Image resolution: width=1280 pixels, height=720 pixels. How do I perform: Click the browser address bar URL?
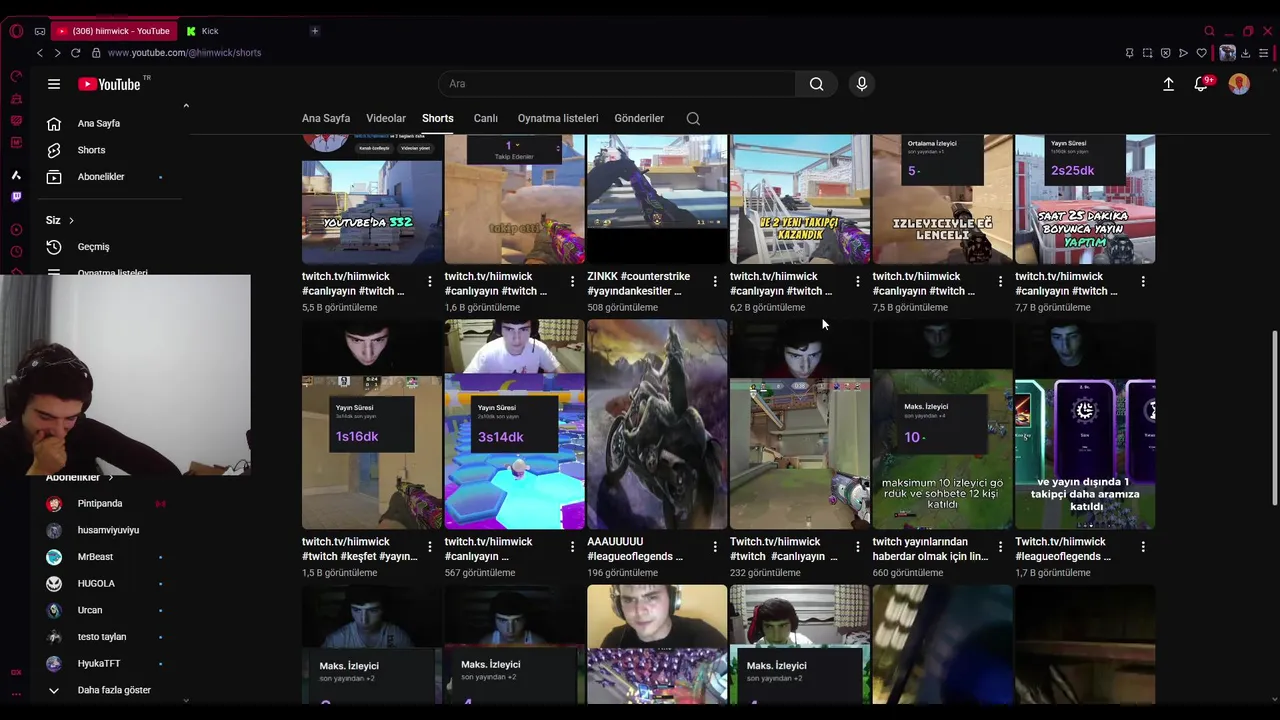tap(184, 53)
